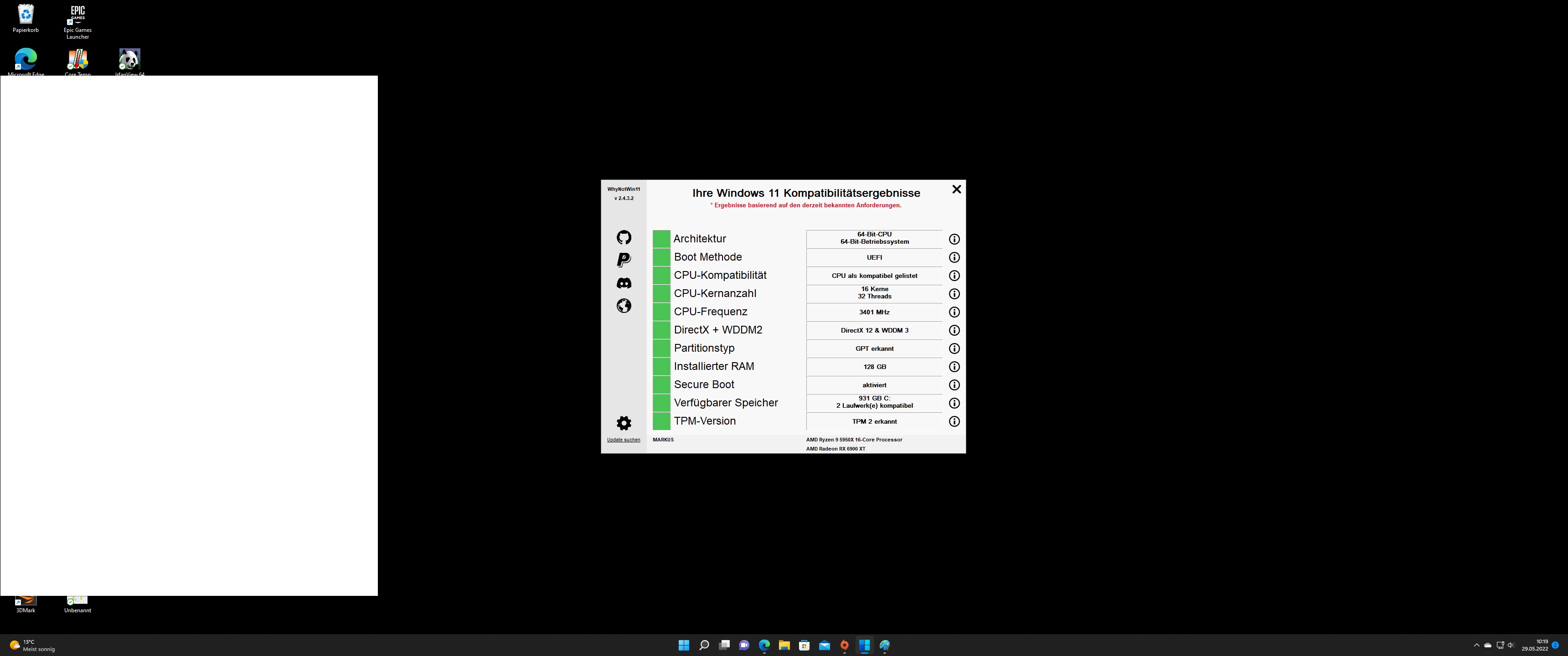Viewport: 1568px width, 656px height.
Task: Close the WhyNotWin11 results window
Action: (956, 189)
